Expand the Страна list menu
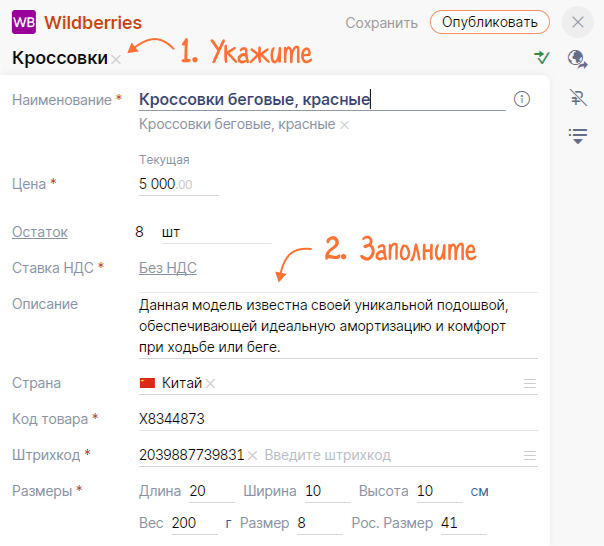The image size is (604, 546). click(530, 384)
